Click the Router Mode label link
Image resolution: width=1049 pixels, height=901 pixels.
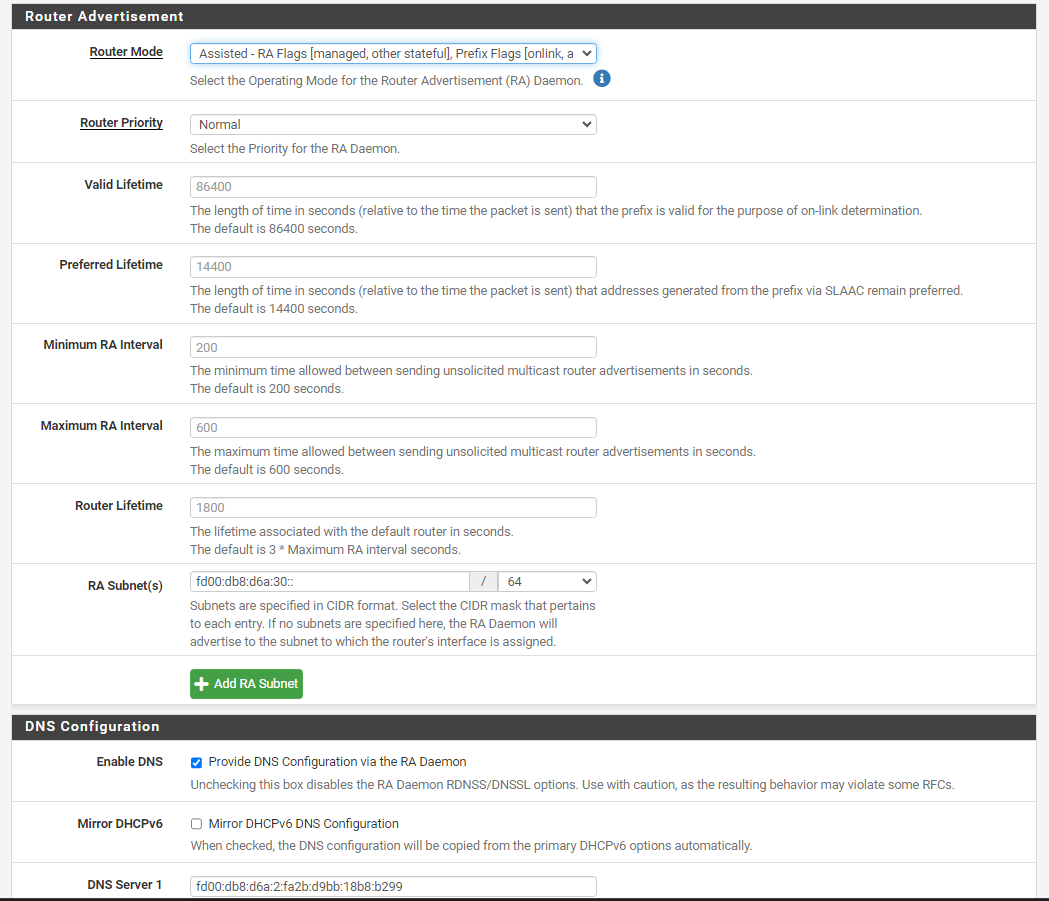pyautogui.click(x=126, y=52)
